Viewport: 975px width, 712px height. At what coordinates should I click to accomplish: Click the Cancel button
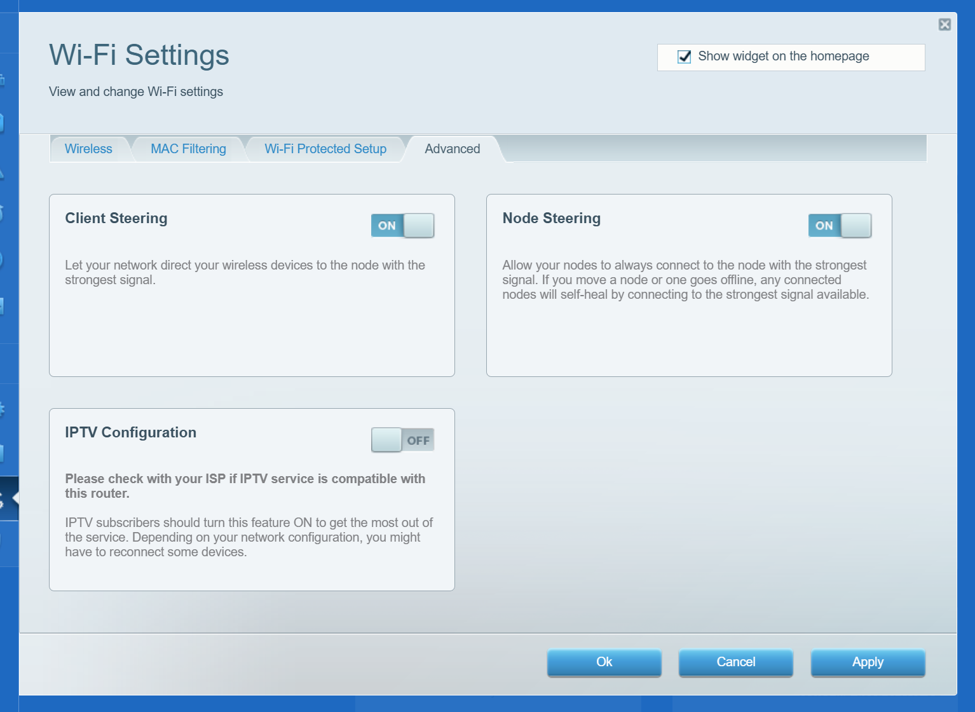(736, 662)
